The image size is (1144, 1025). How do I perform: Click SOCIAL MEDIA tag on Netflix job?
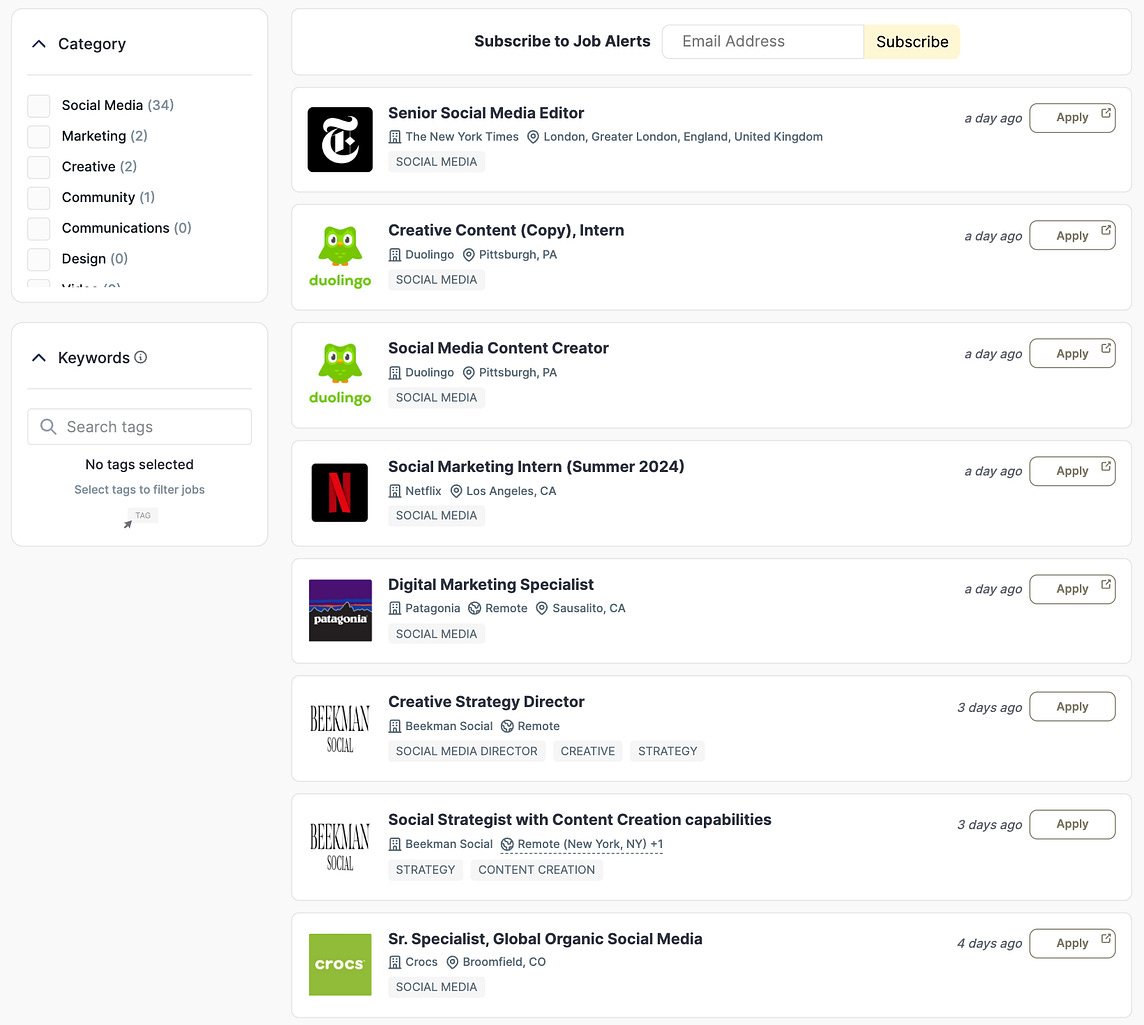tap(436, 516)
